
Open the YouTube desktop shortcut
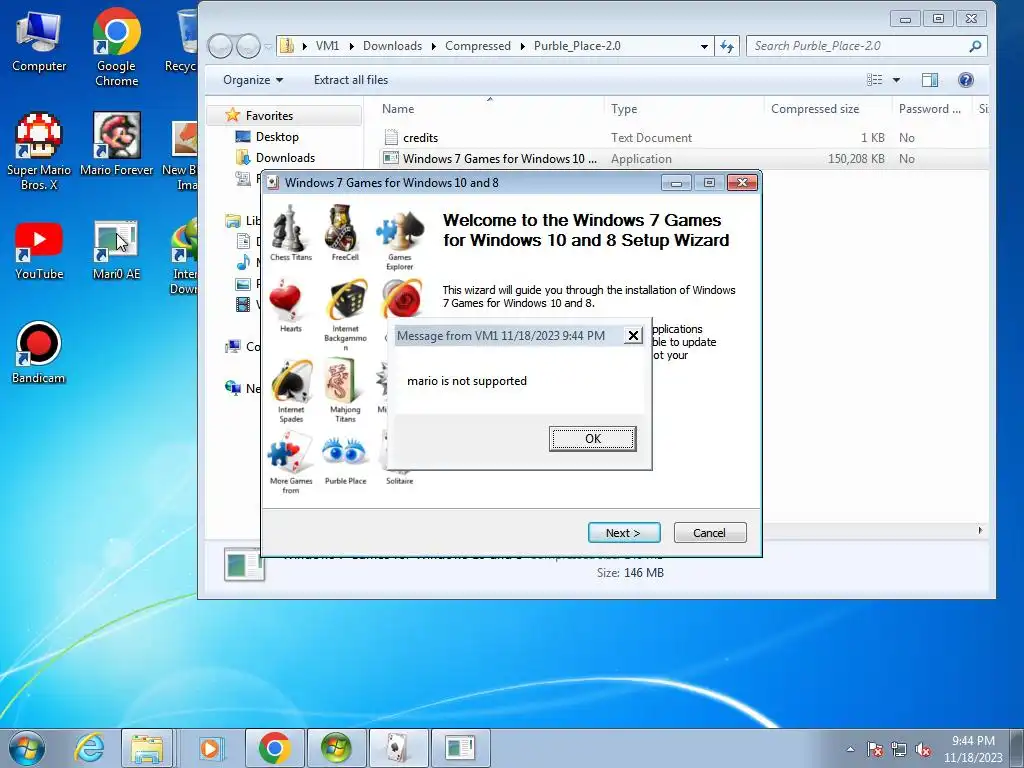coord(39,251)
